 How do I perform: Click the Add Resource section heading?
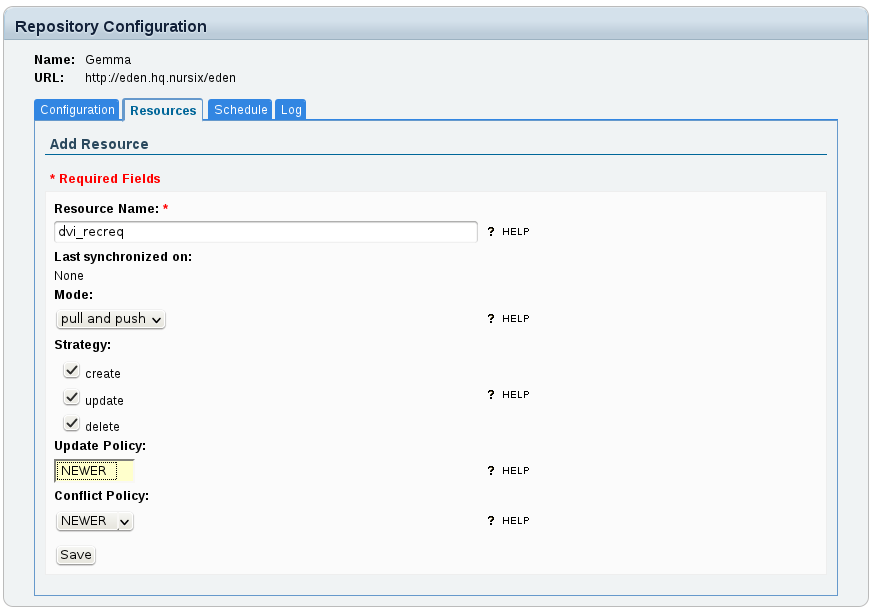[x=99, y=144]
